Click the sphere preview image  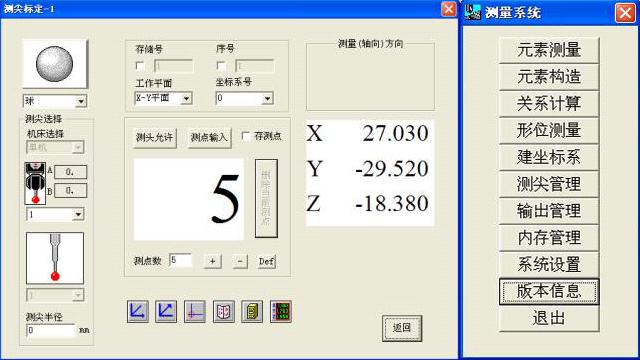click(x=55, y=64)
